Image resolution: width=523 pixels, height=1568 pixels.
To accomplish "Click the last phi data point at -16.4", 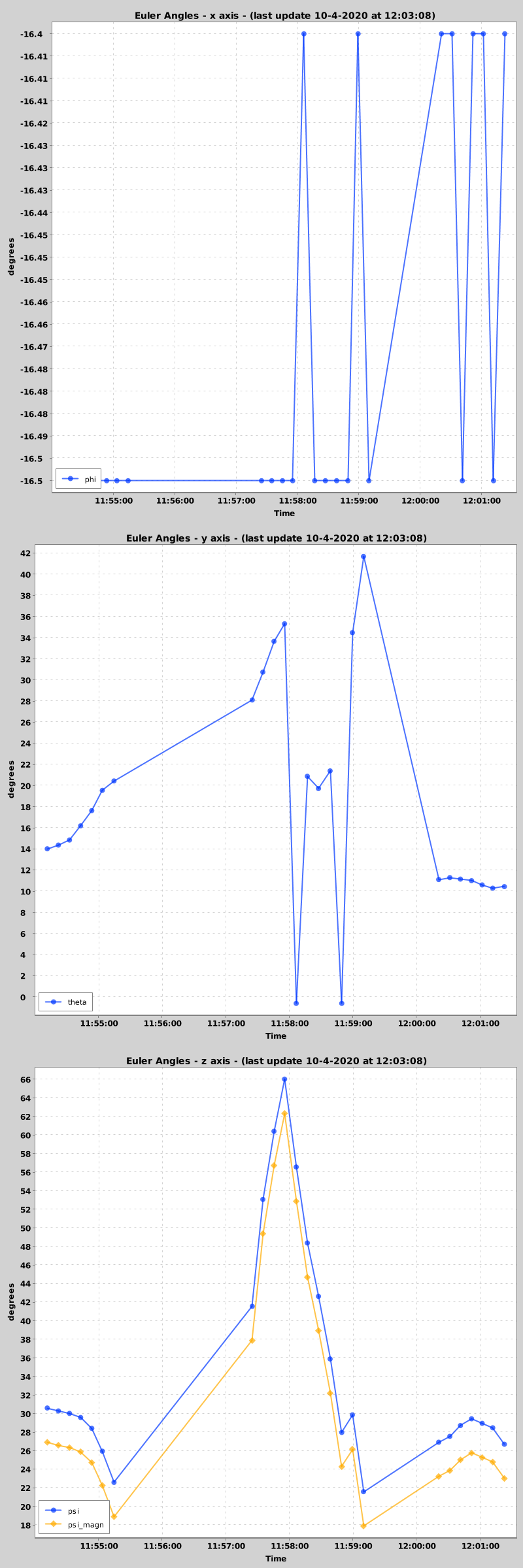I will tap(505, 34).
